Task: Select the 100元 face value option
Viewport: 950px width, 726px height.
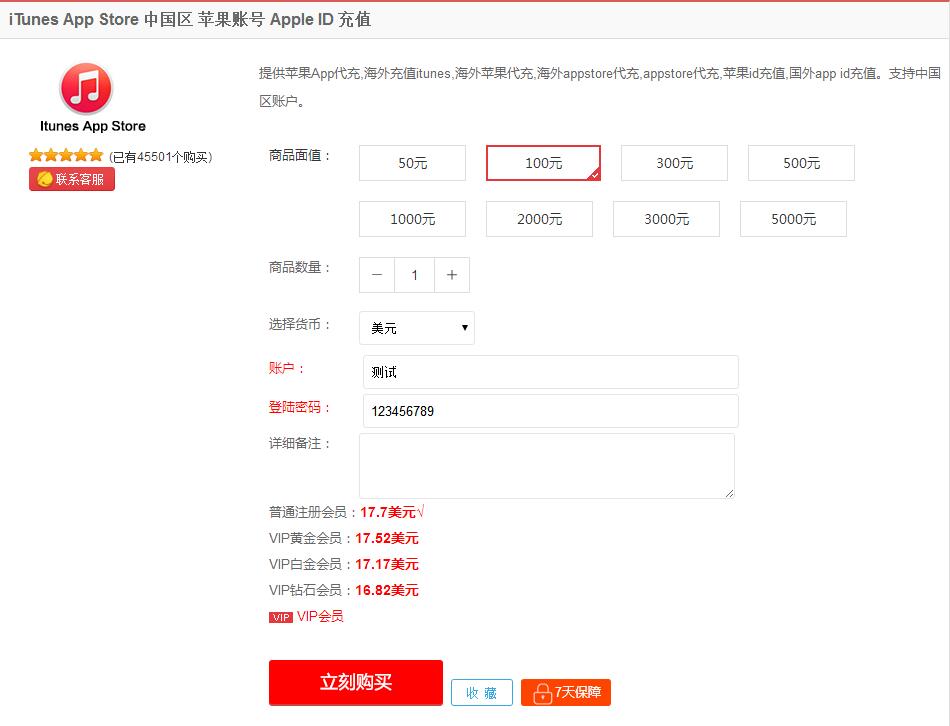Action: 543,163
